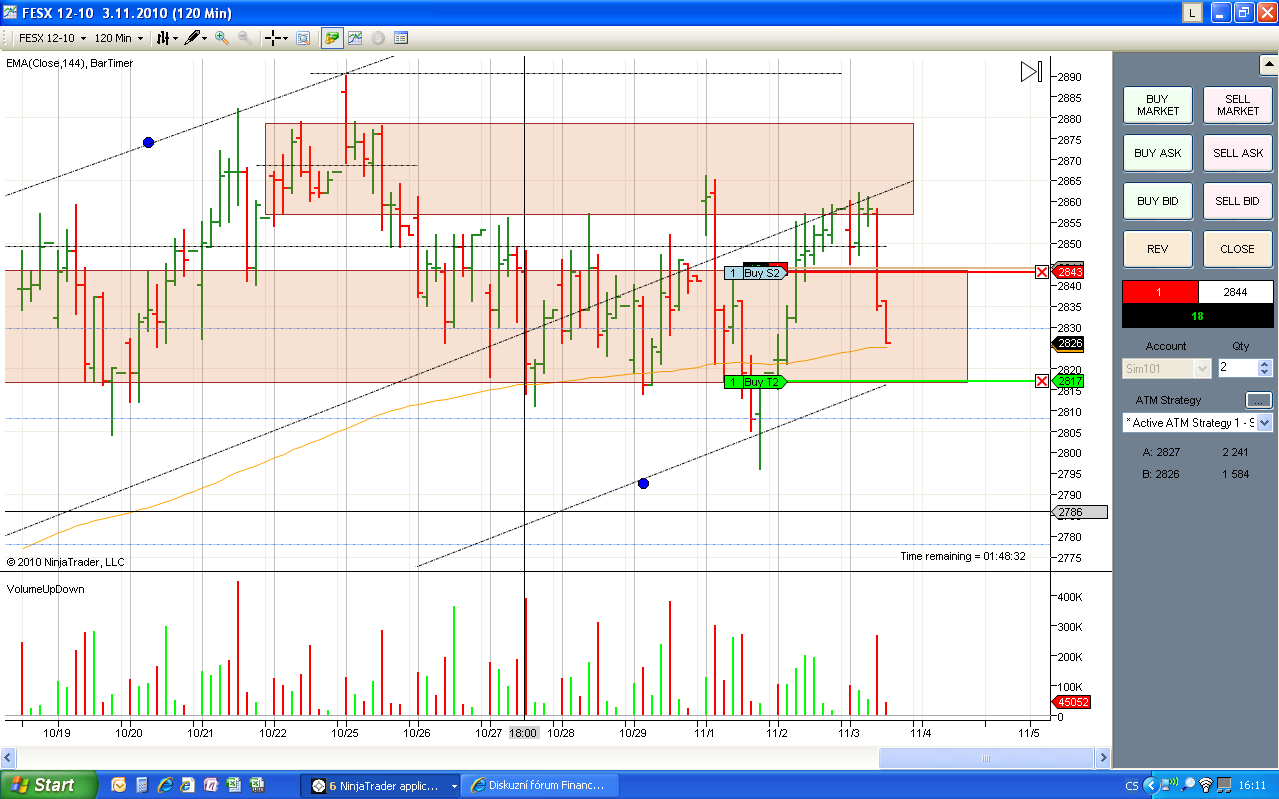Open the crosshair cursor dropdown
This screenshot has height=799, width=1279.
coord(276,38)
